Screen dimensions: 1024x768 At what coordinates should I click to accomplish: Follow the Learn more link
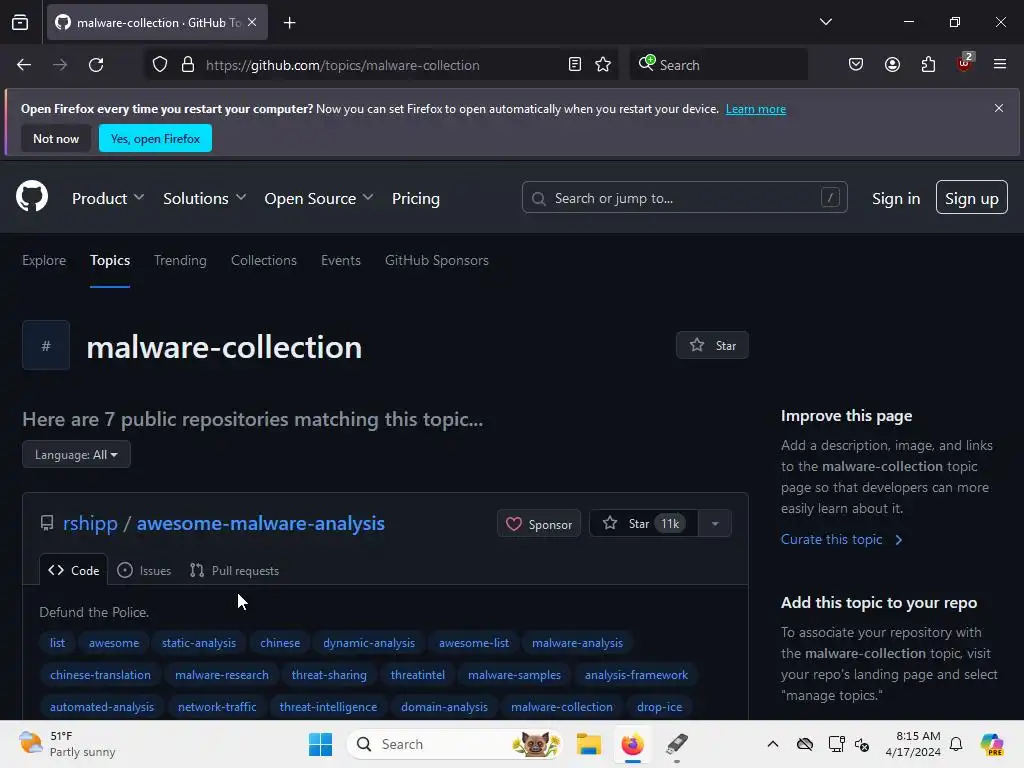pos(756,109)
